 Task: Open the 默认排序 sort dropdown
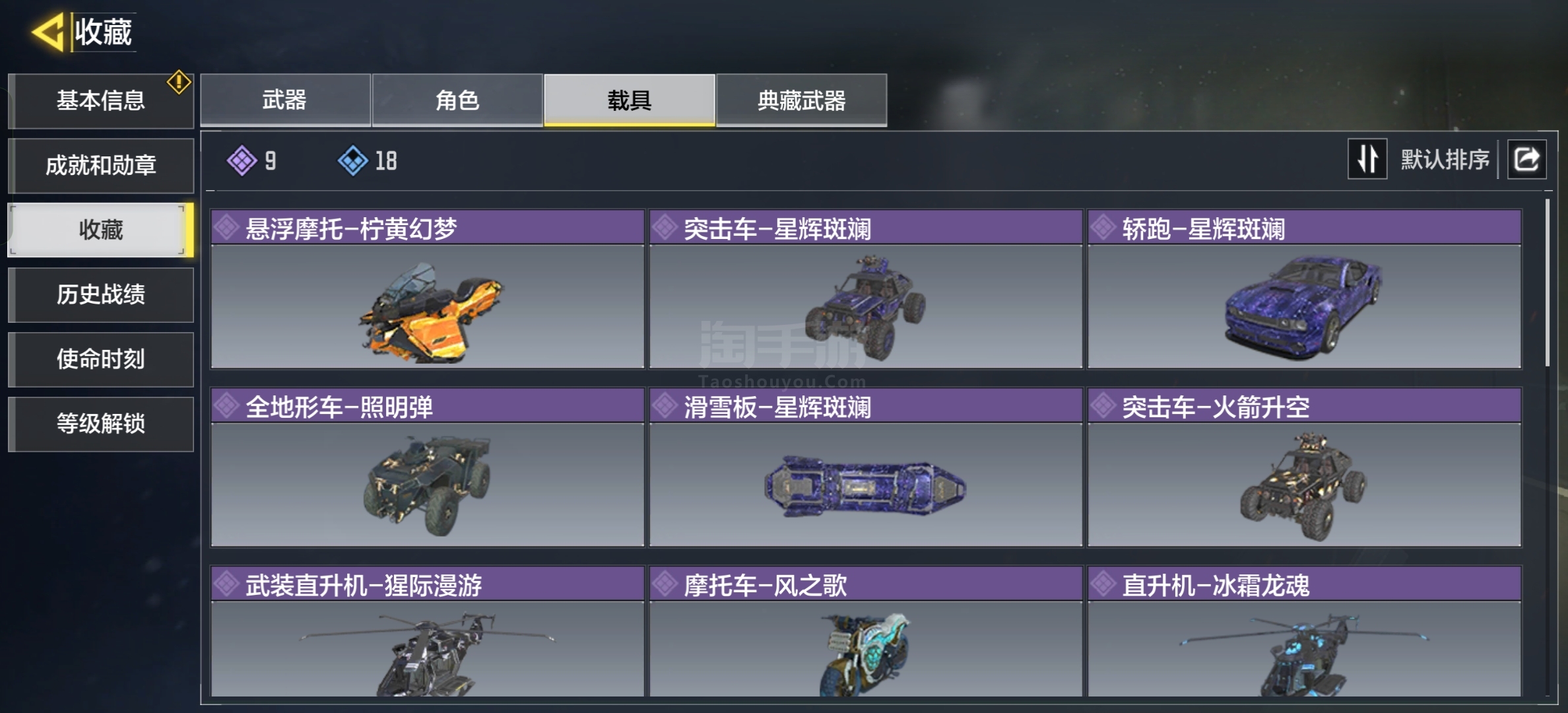click(x=1445, y=159)
